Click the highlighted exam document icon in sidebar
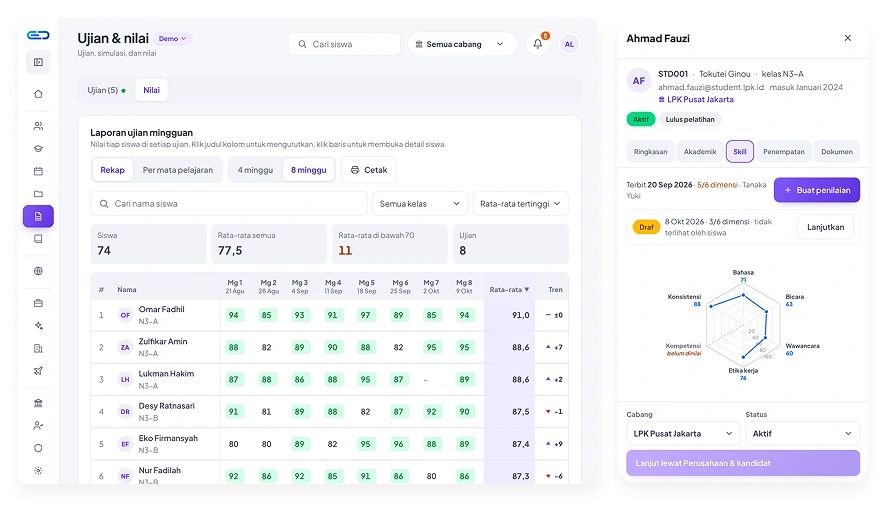 (x=38, y=216)
